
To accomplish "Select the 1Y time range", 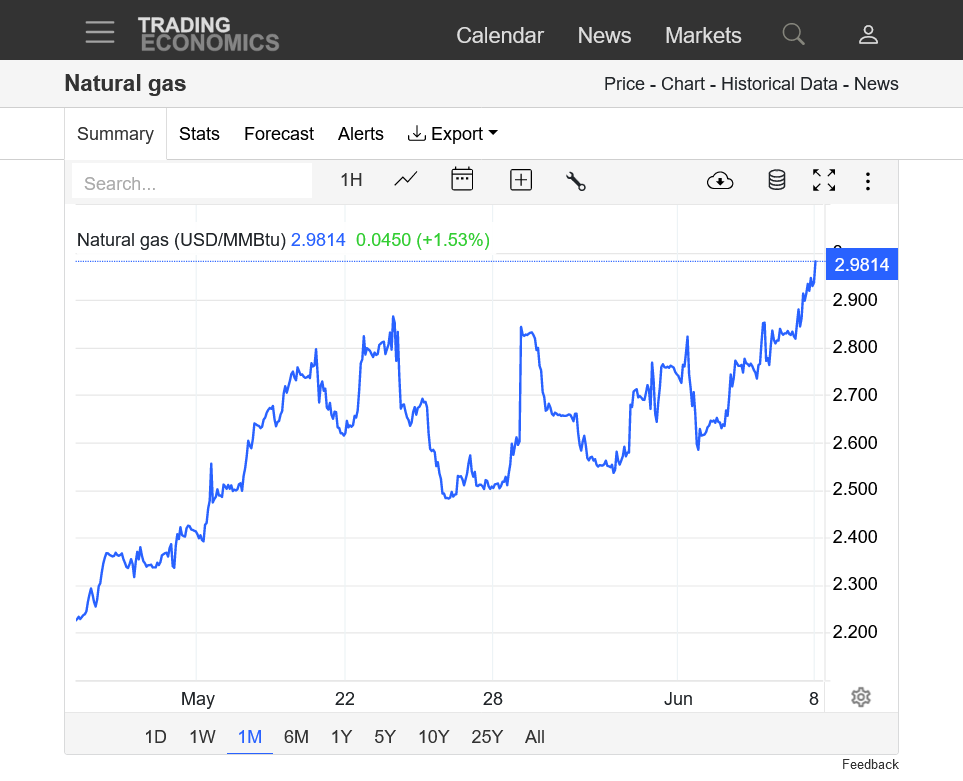I will click(341, 737).
